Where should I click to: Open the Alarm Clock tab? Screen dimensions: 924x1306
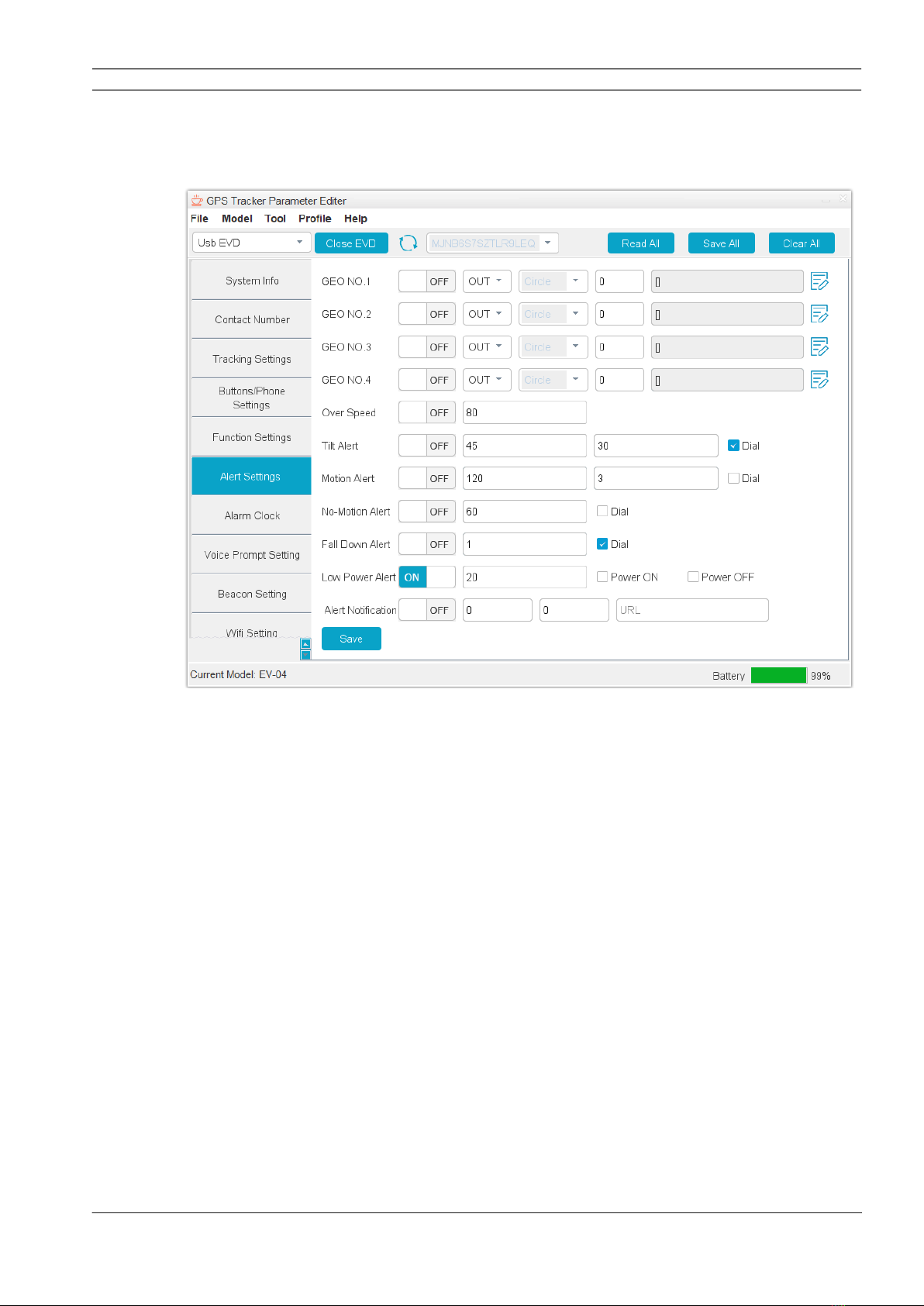tap(251, 515)
